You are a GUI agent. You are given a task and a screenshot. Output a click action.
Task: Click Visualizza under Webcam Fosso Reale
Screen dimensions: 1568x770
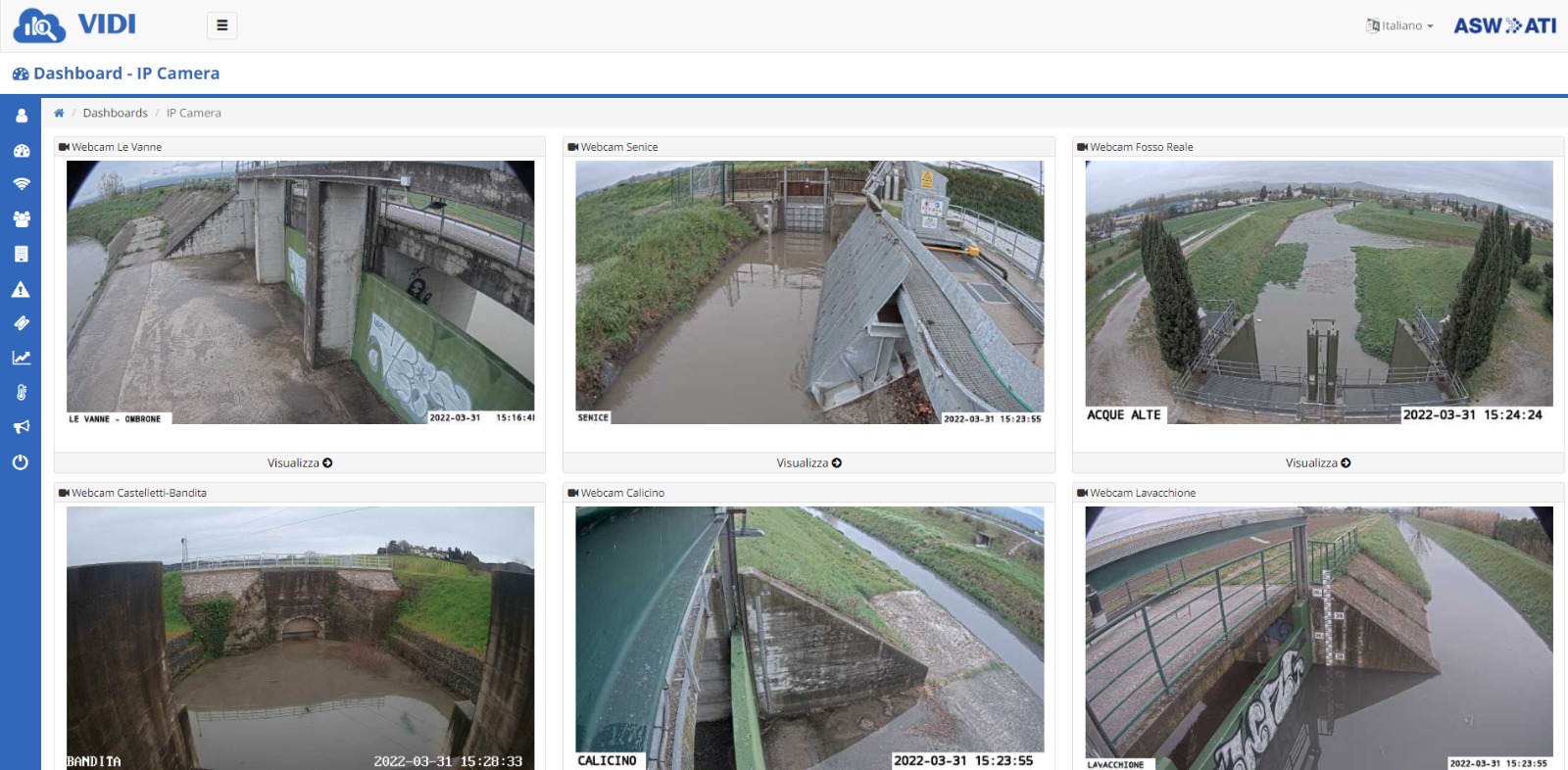1317,462
